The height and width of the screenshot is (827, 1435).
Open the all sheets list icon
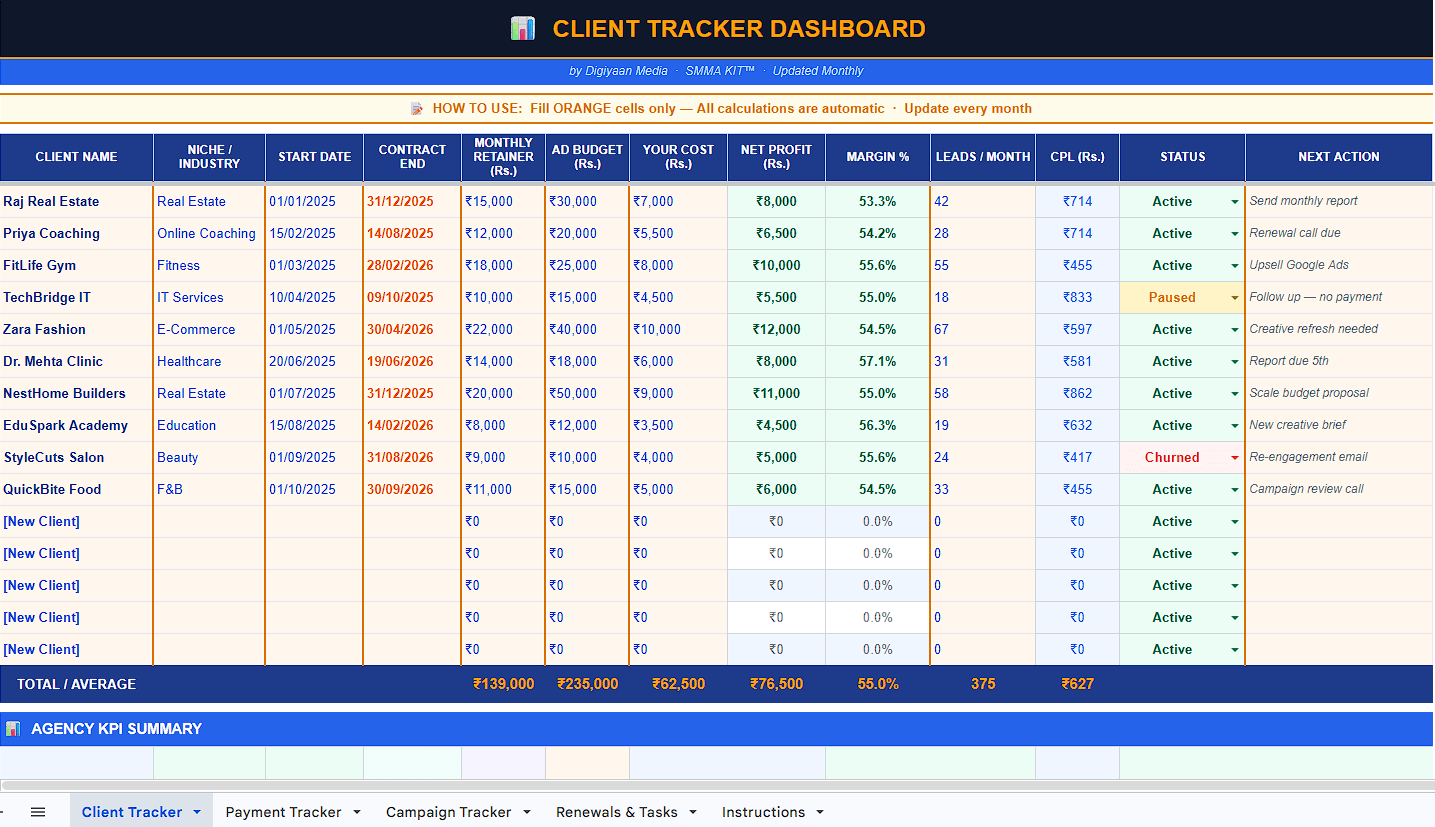[x=38, y=812]
